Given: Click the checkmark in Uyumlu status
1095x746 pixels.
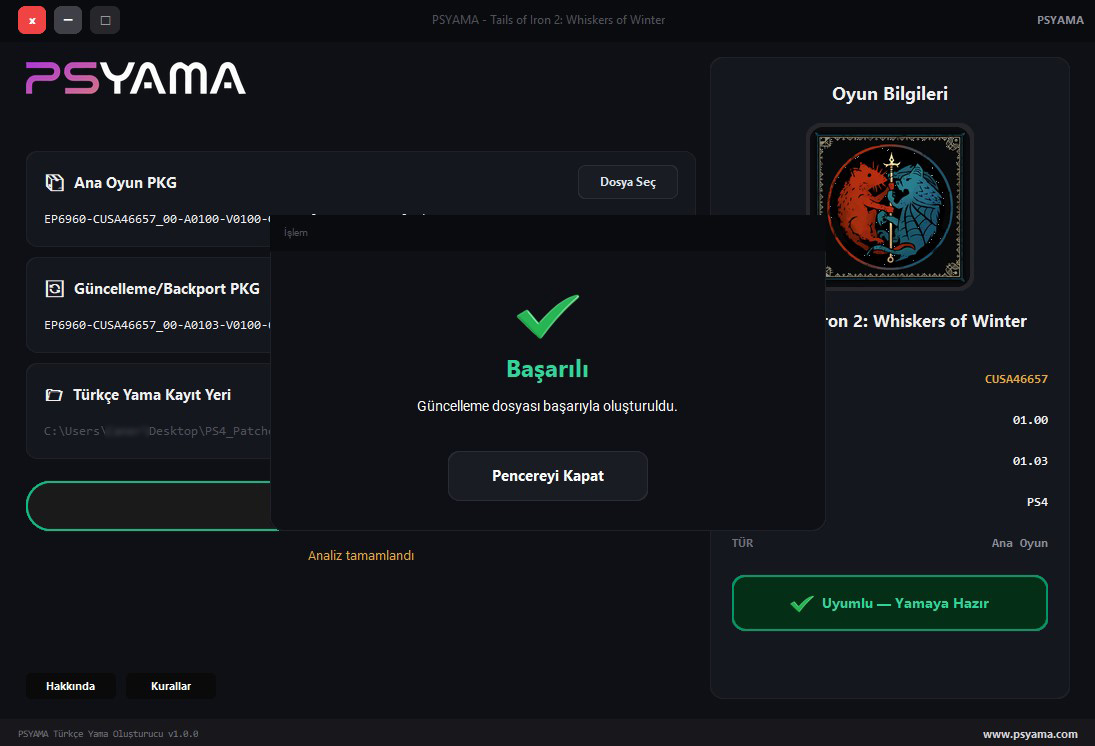Looking at the screenshot, I should coord(802,603).
